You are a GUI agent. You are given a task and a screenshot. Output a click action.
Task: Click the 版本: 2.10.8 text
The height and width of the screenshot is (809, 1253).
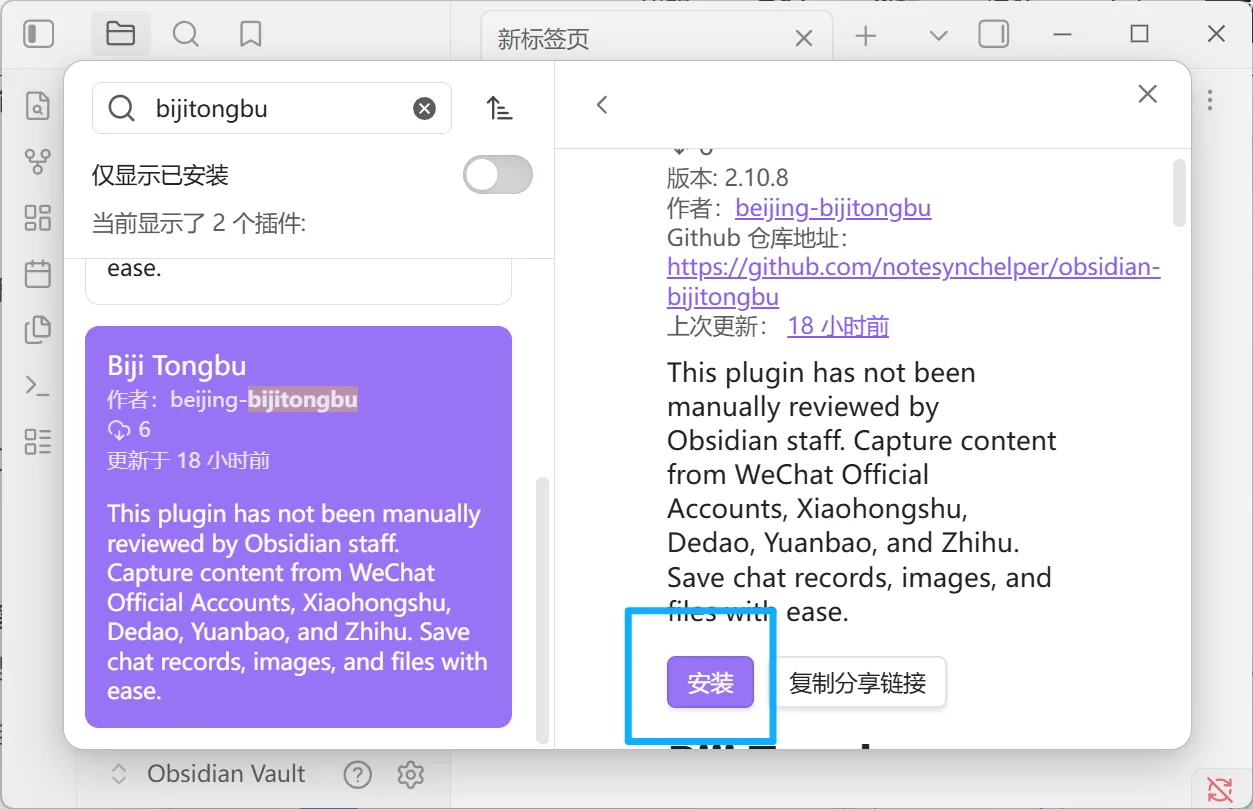728,178
